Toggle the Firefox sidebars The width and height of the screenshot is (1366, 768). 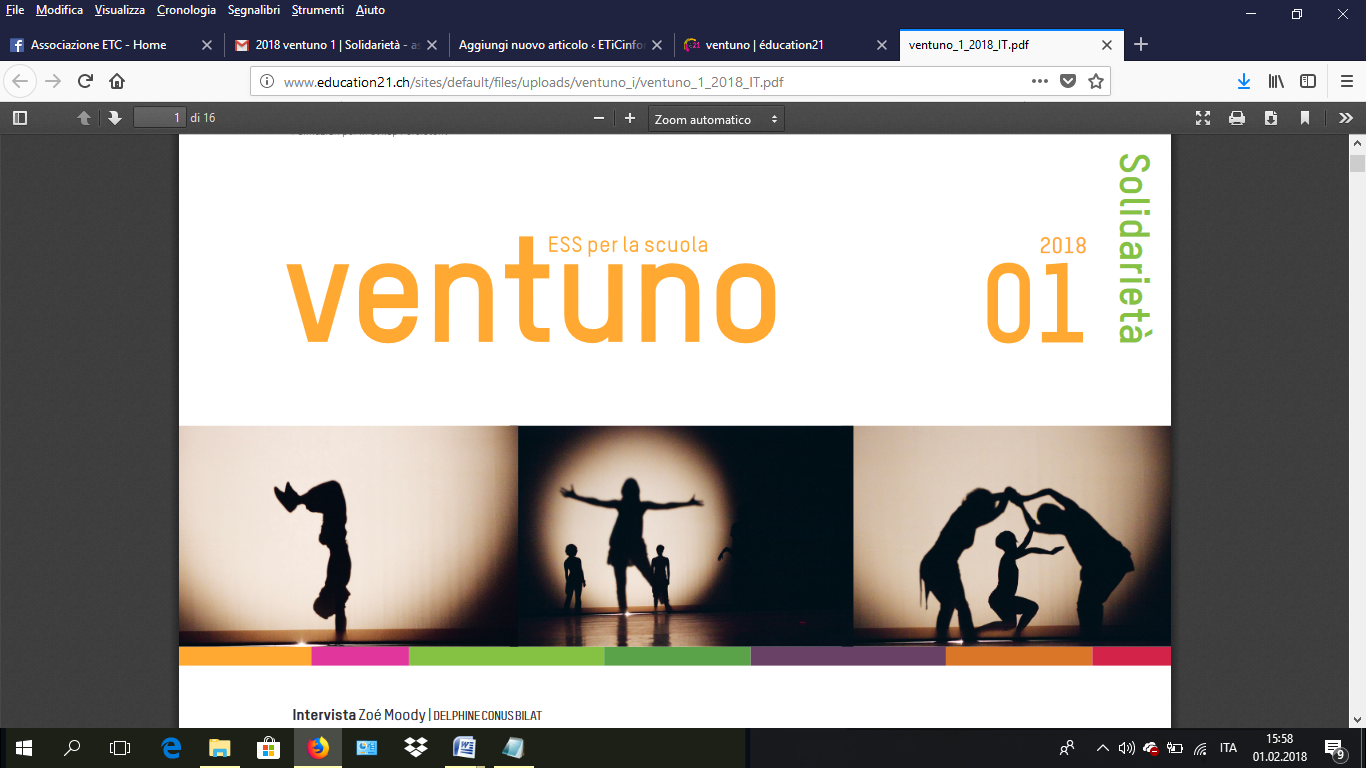tap(1308, 81)
